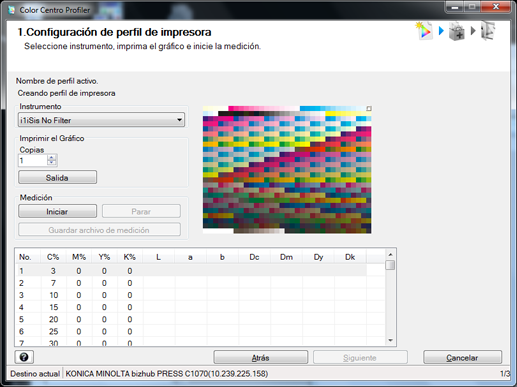
Task: Increase Copias with the up spinner arrow
Action: click(52, 157)
